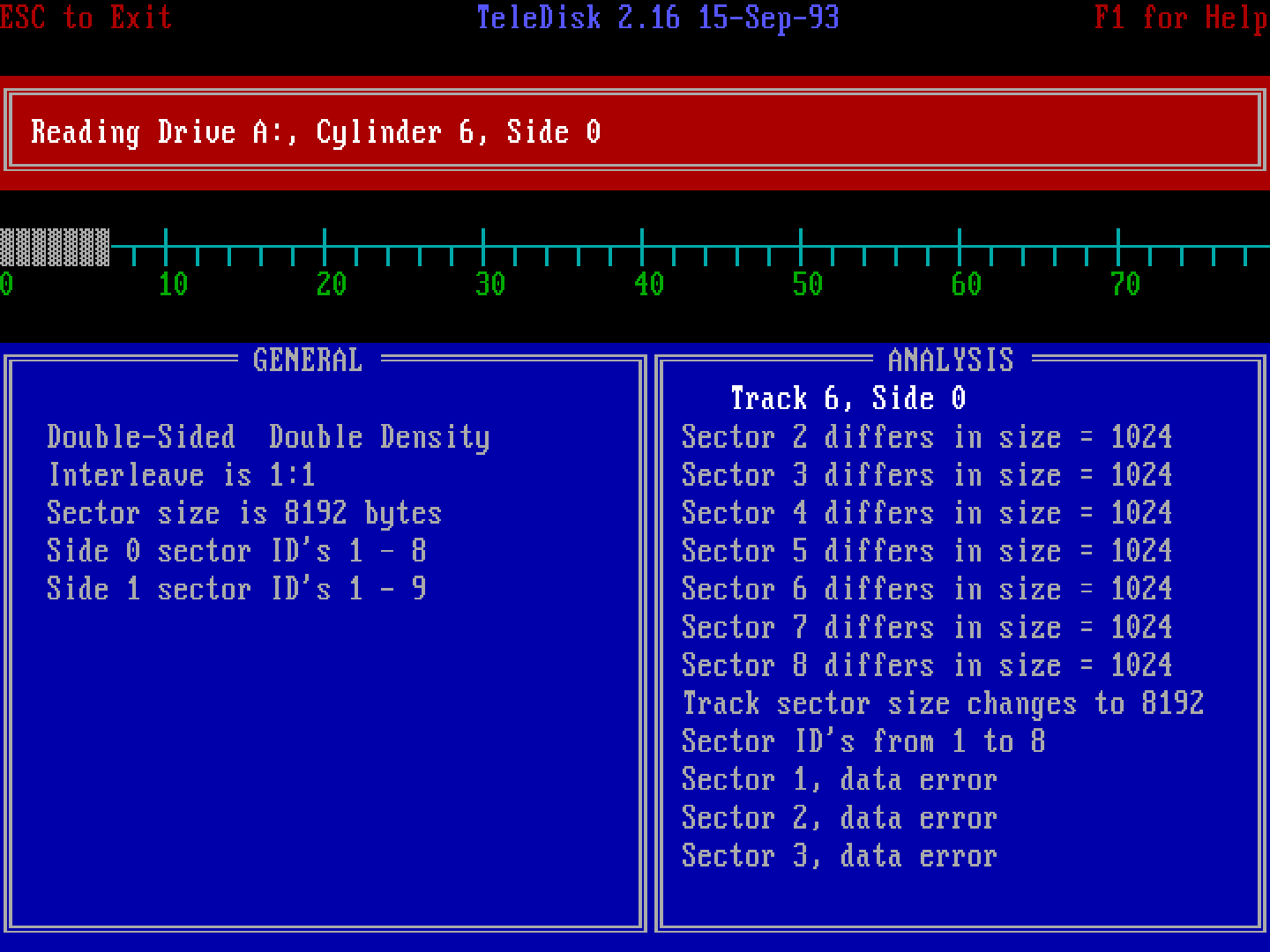Select 'Sector 4 differs in size = 1024'

coord(927,513)
